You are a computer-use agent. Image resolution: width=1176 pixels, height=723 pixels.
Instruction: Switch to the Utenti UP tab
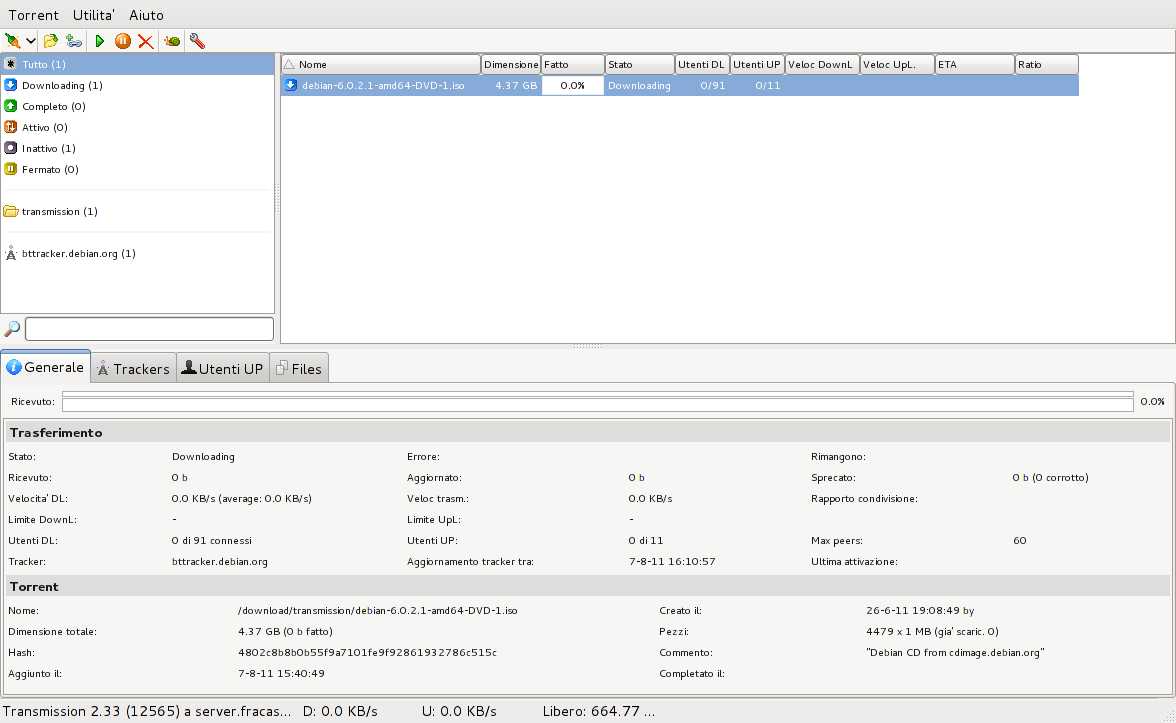tap(223, 368)
